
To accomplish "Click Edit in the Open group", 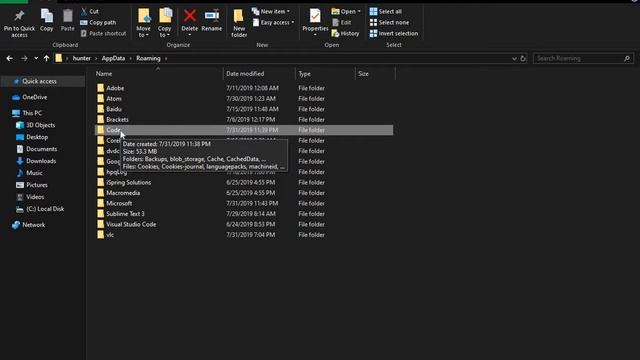I will point(342,22).
